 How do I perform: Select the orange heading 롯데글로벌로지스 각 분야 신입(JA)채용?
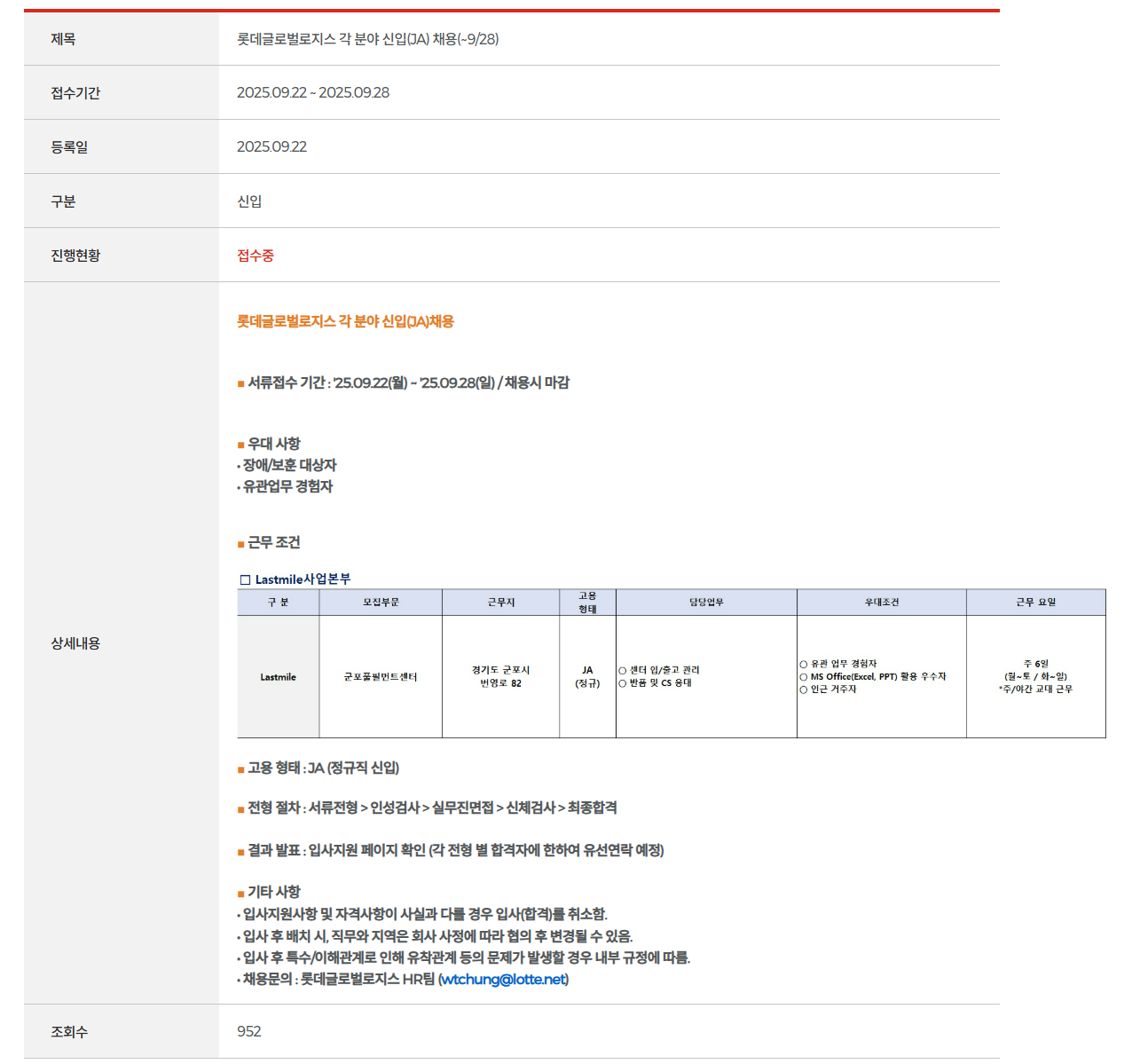345,323
